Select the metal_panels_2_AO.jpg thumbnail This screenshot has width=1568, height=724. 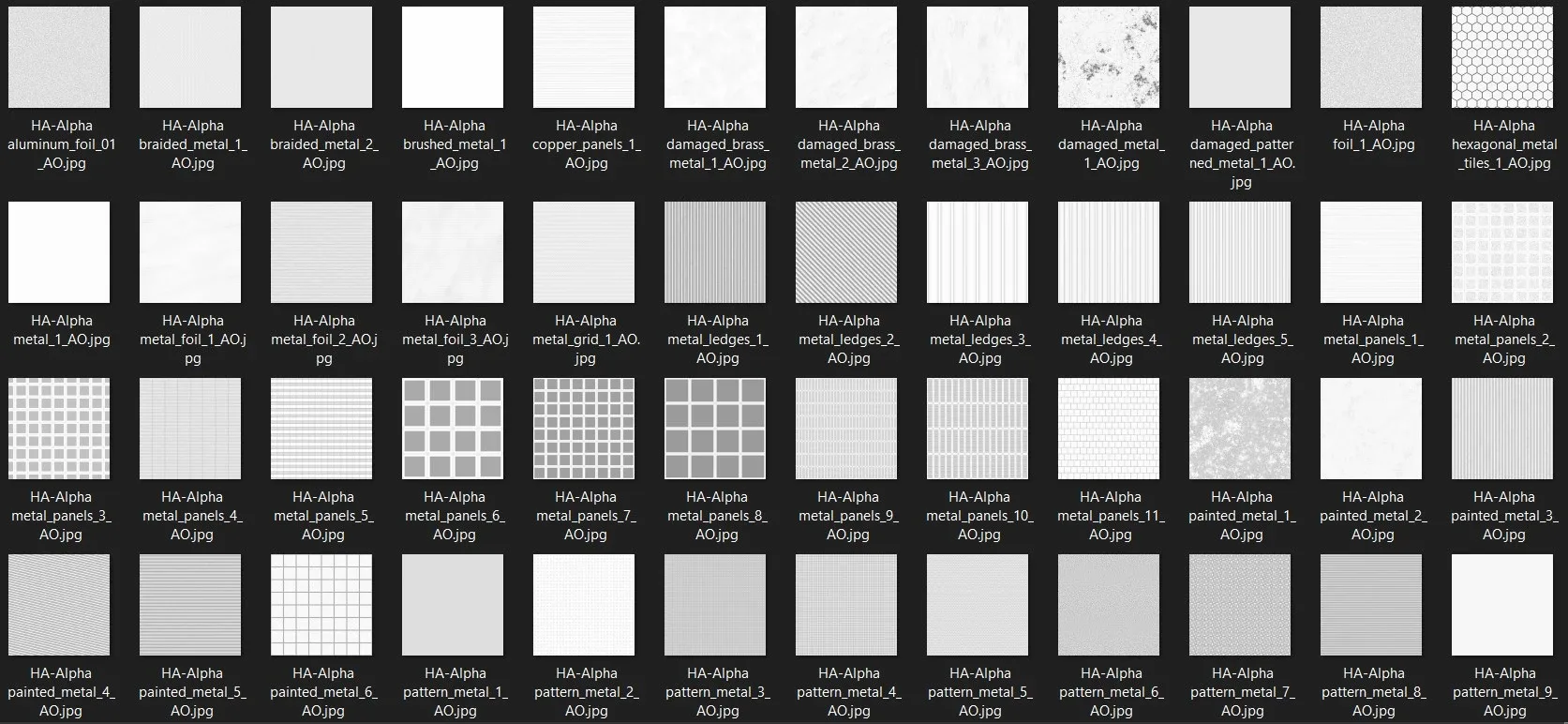click(x=1502, y=252)
